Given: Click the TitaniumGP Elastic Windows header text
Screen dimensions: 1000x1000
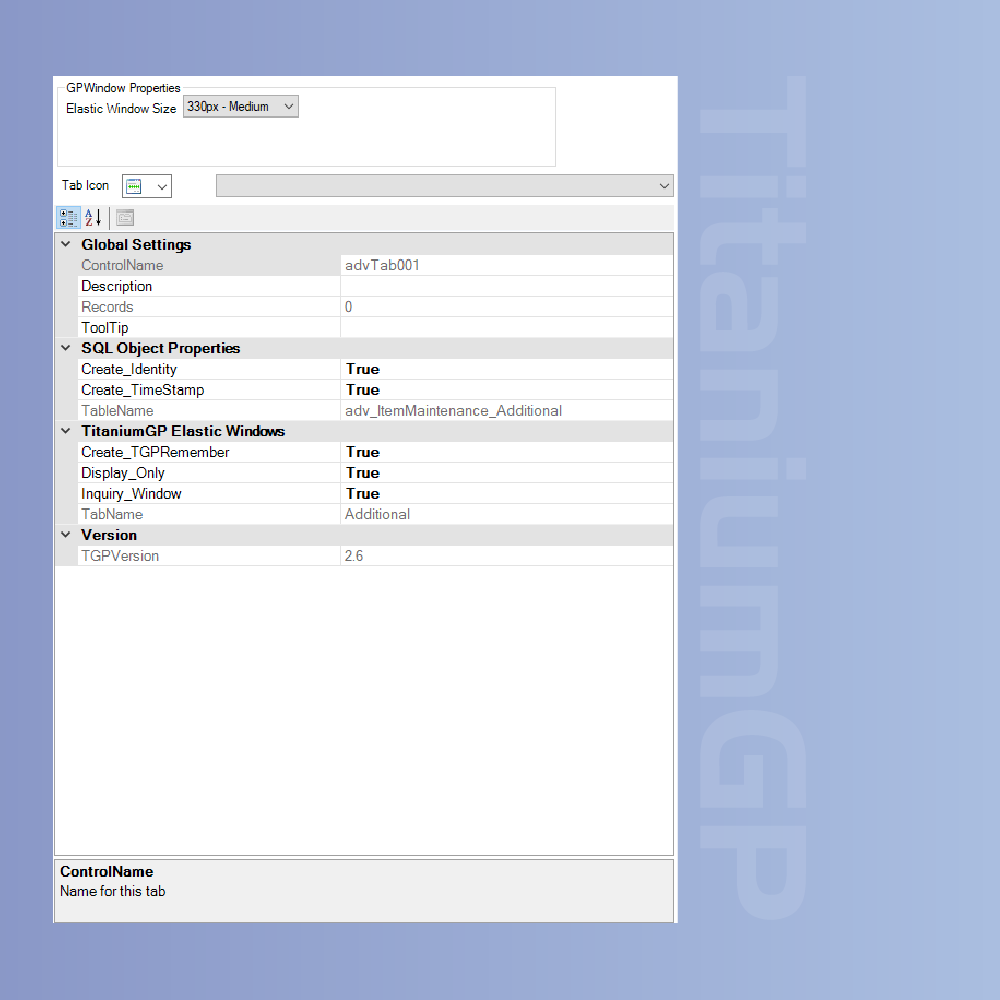Looking at the screenshot, I should click(x=183, y=431).
